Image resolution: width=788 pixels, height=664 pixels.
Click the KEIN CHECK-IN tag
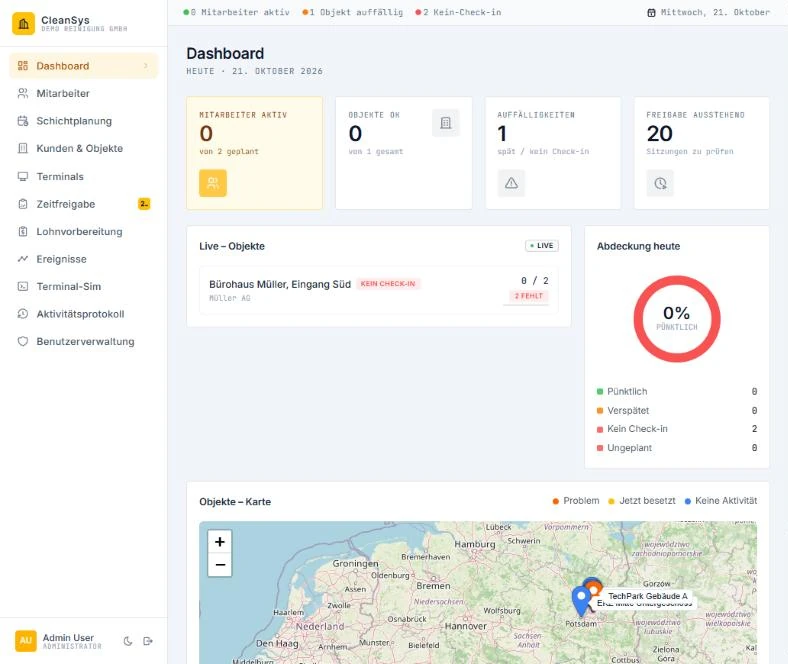388,284
